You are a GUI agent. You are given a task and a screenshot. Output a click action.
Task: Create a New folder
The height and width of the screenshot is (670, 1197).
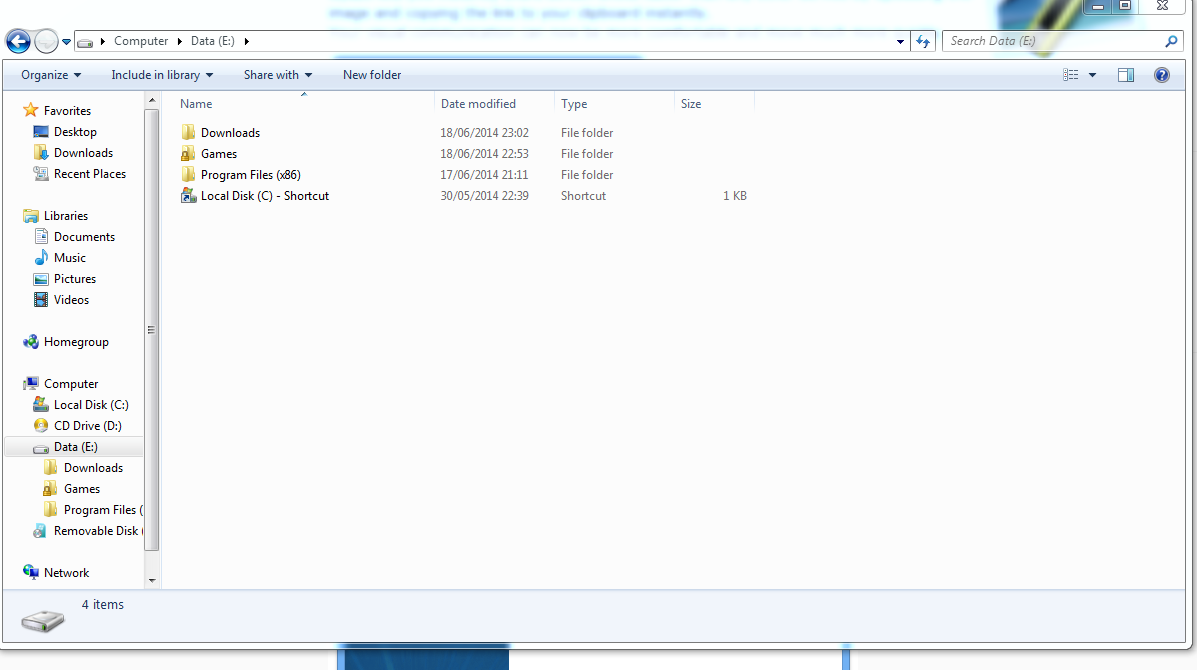point(372,75)
